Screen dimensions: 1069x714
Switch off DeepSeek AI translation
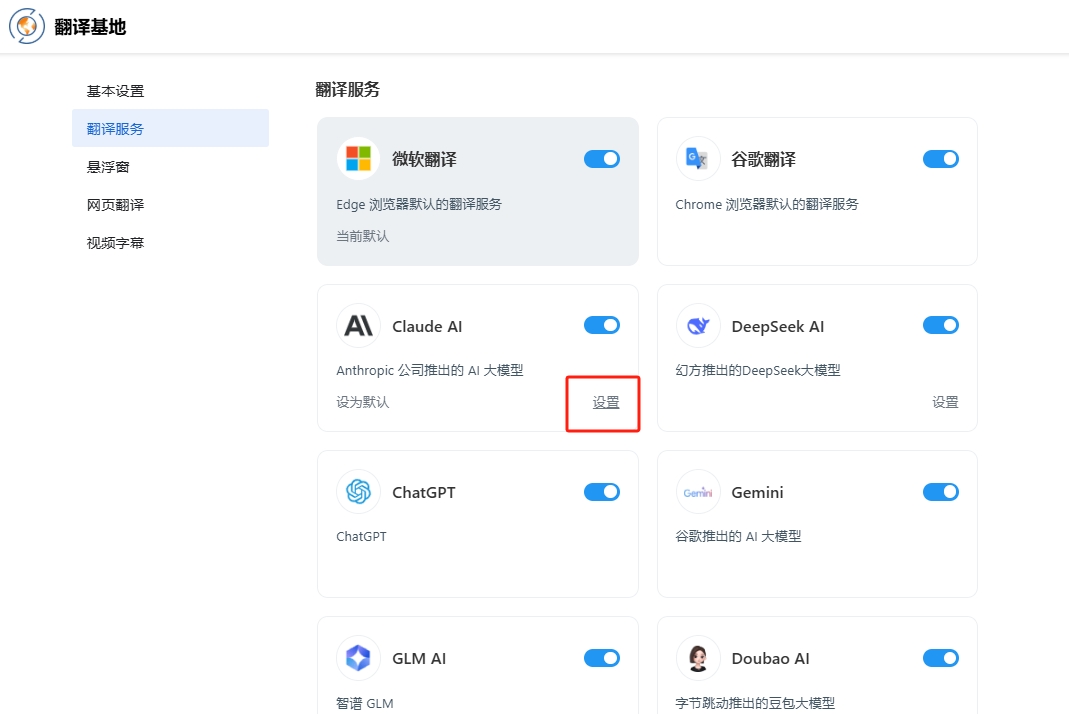point(941,325)
